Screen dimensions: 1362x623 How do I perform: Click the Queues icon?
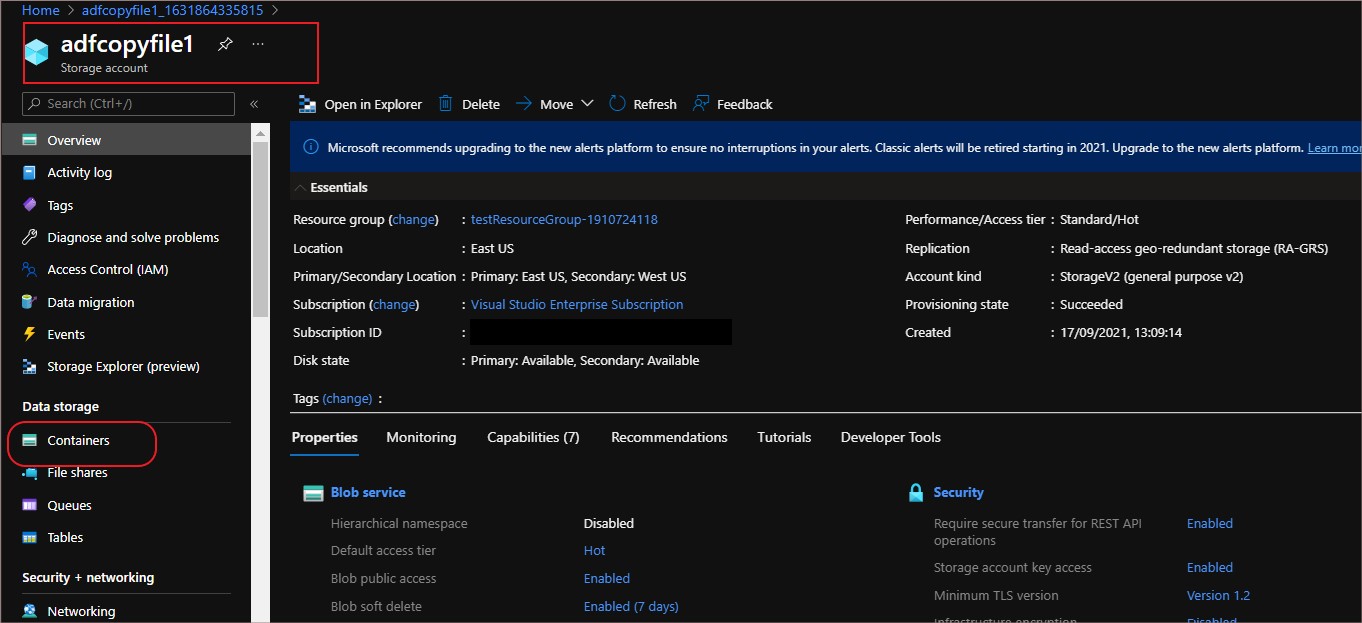pyautogui.click(x=30, y=505)
